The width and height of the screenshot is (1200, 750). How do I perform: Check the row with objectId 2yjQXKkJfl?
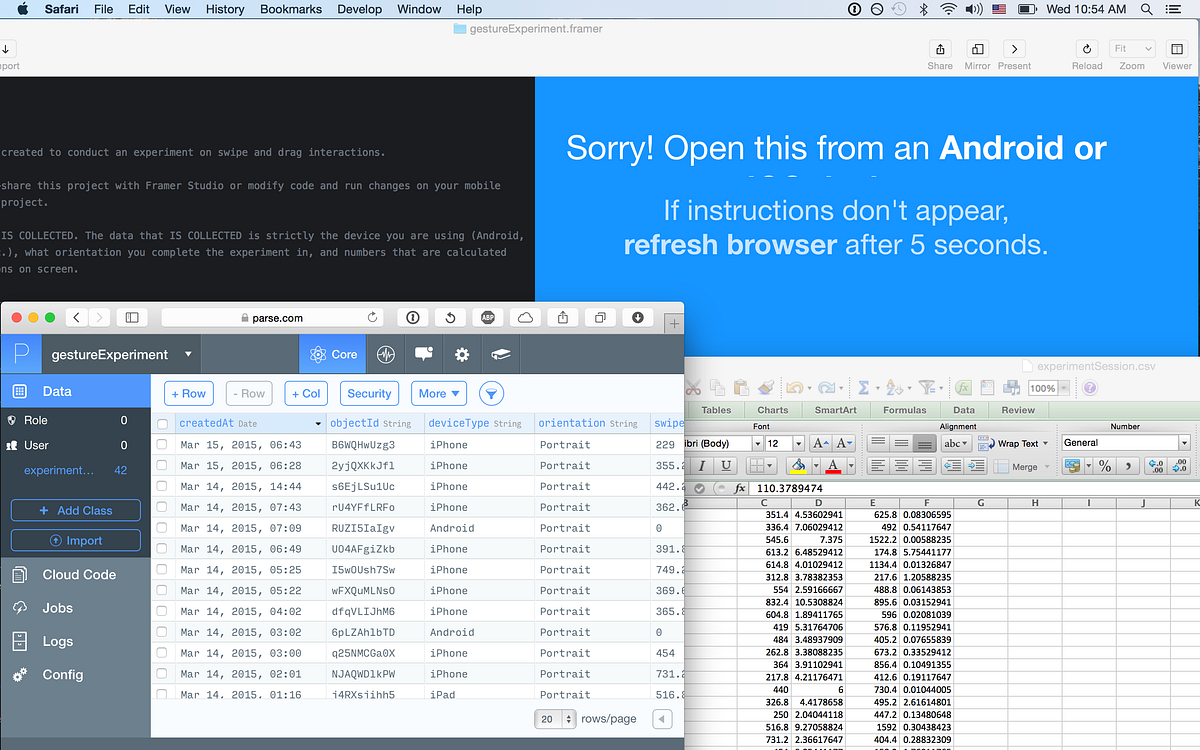point(162,465)
